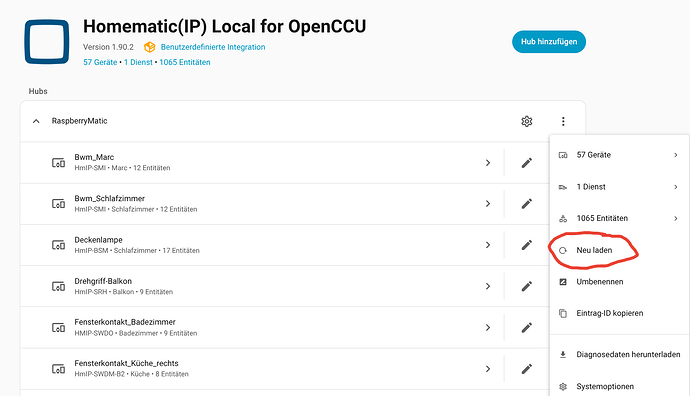Viewport: 690px width, 396px height.
Task: Open Benutzerdefinierte Integration link
Action: (213, 47)
